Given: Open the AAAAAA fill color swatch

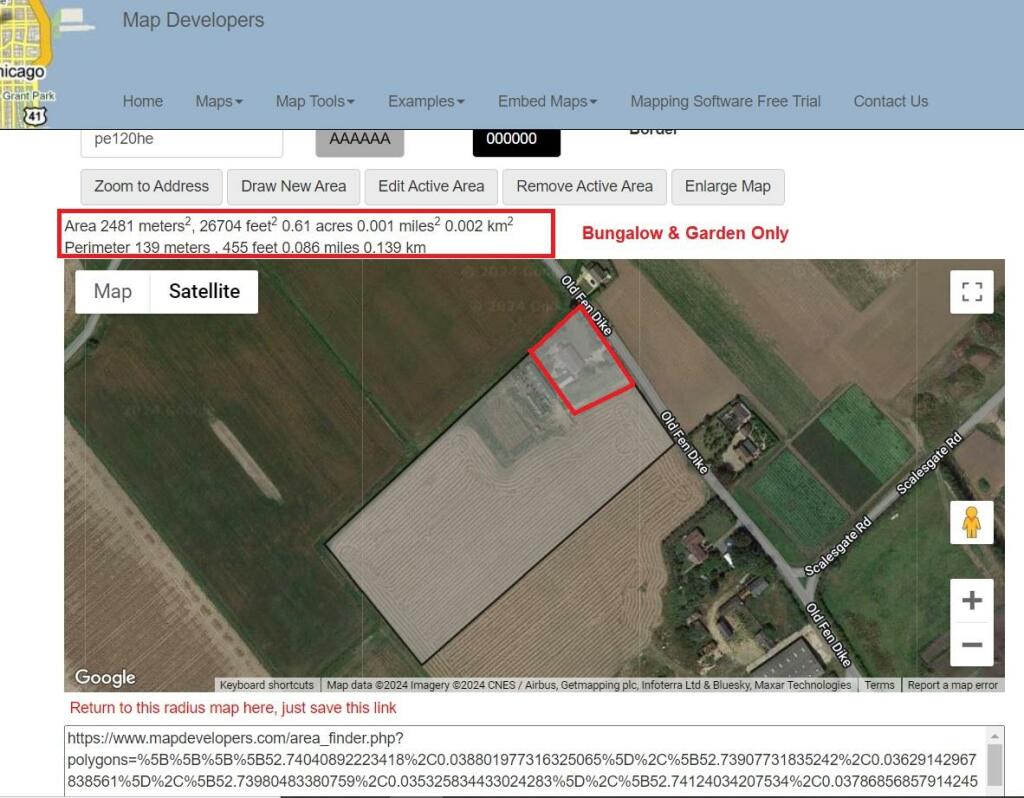Looking at the screenshot, I should tap(360, 142).
